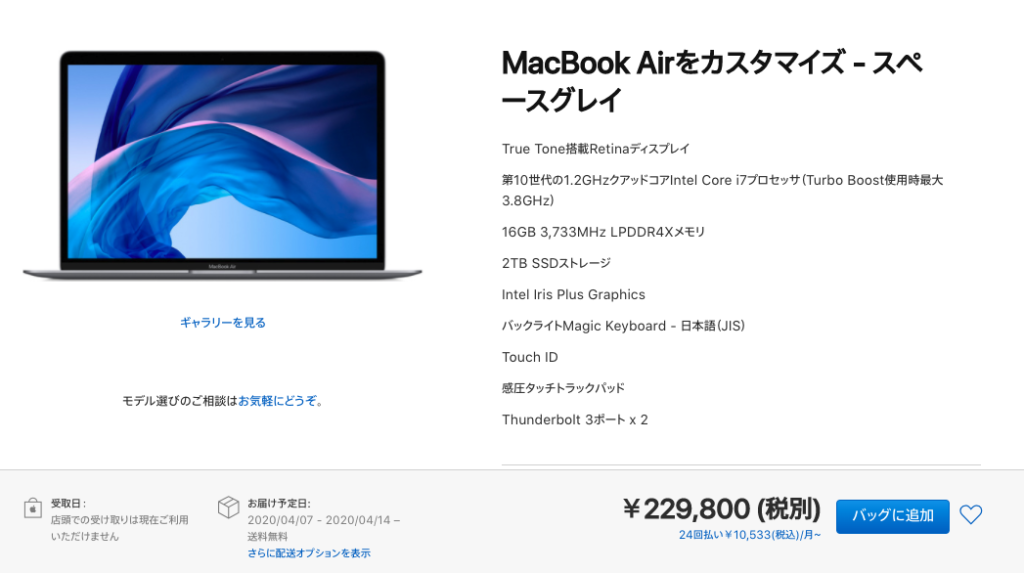
Task: Click the お届け予定日 delivery date label
Action: click(279, 504)
